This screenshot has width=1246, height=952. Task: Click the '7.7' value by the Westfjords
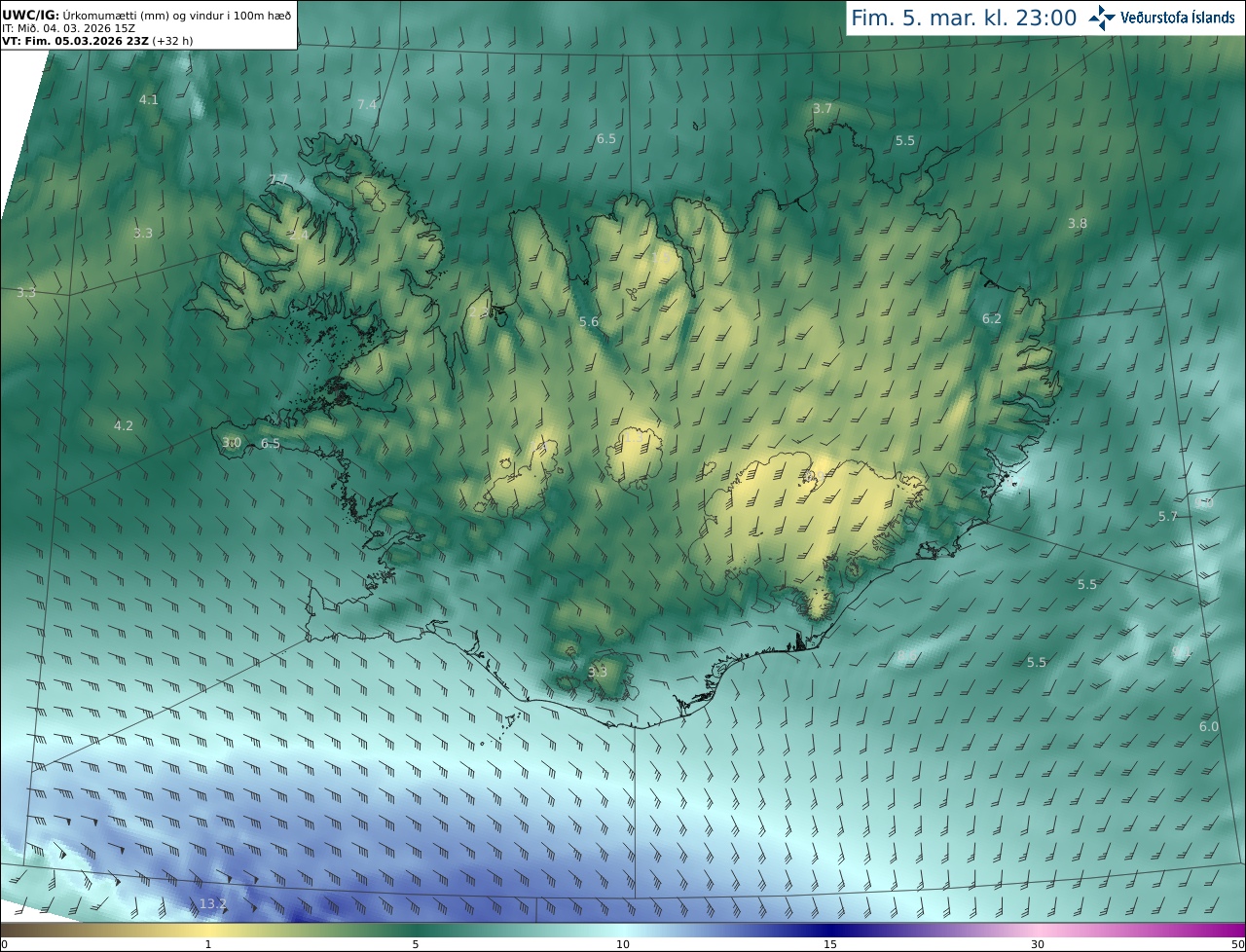pos(278,179)
